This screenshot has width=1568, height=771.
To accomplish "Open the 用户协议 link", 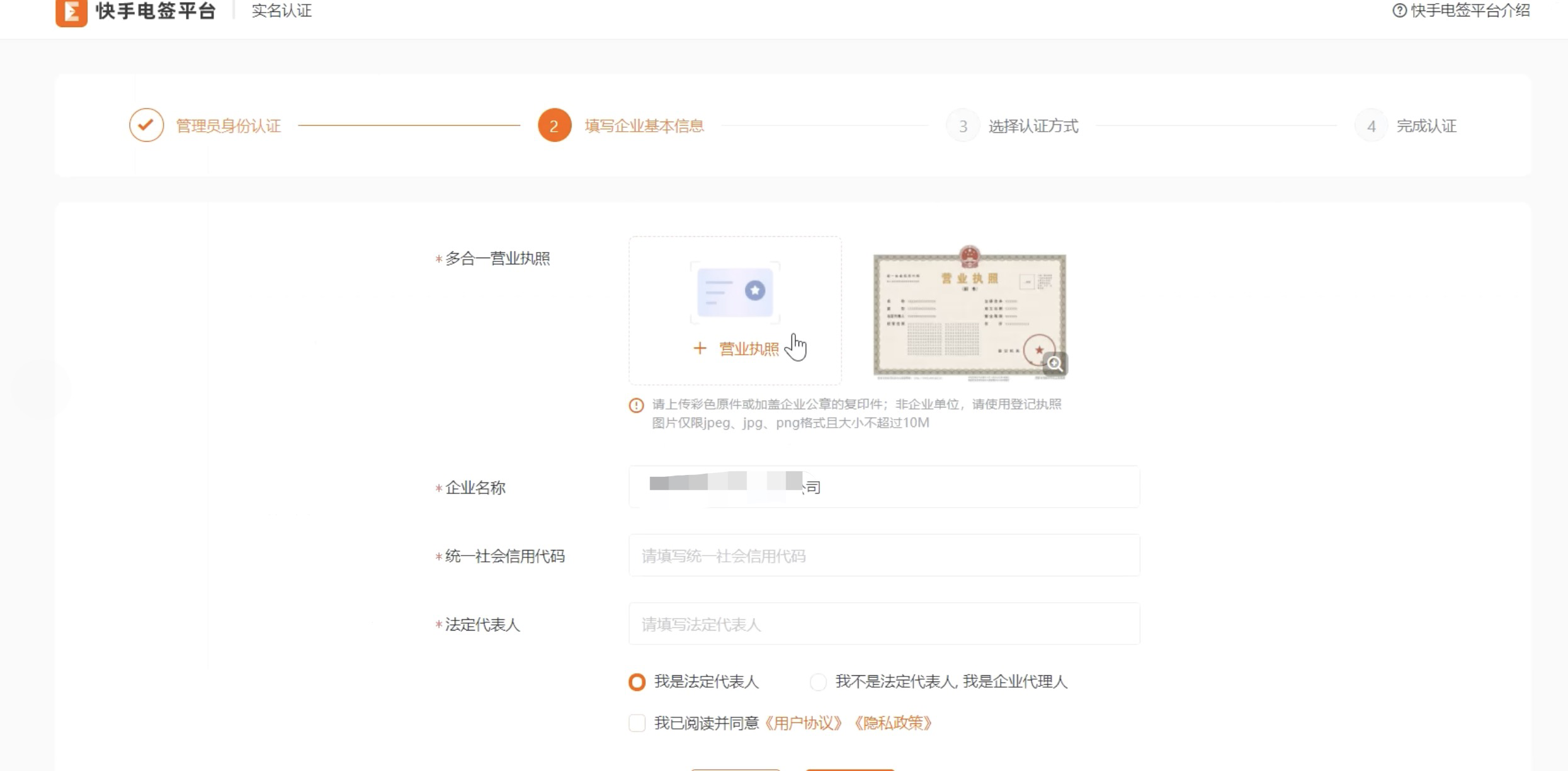I will coord(803,722).
